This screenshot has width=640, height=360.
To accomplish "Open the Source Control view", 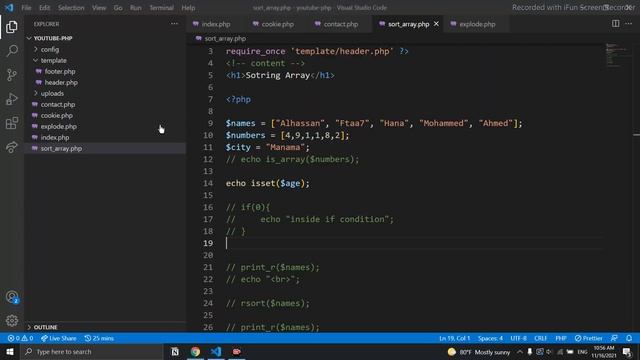I will coord(12,75).
